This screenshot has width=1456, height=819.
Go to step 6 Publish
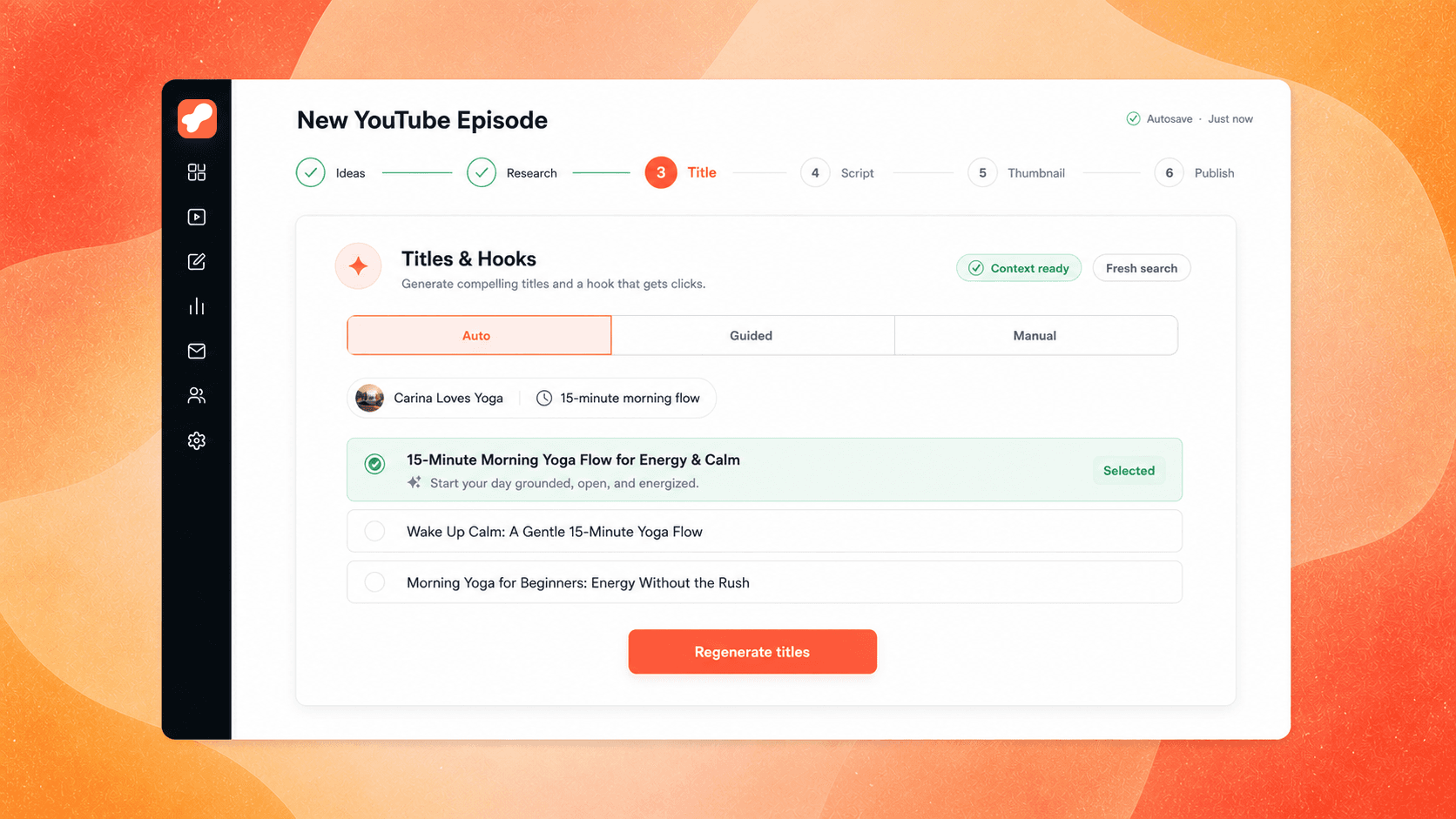coord(1170,172)
